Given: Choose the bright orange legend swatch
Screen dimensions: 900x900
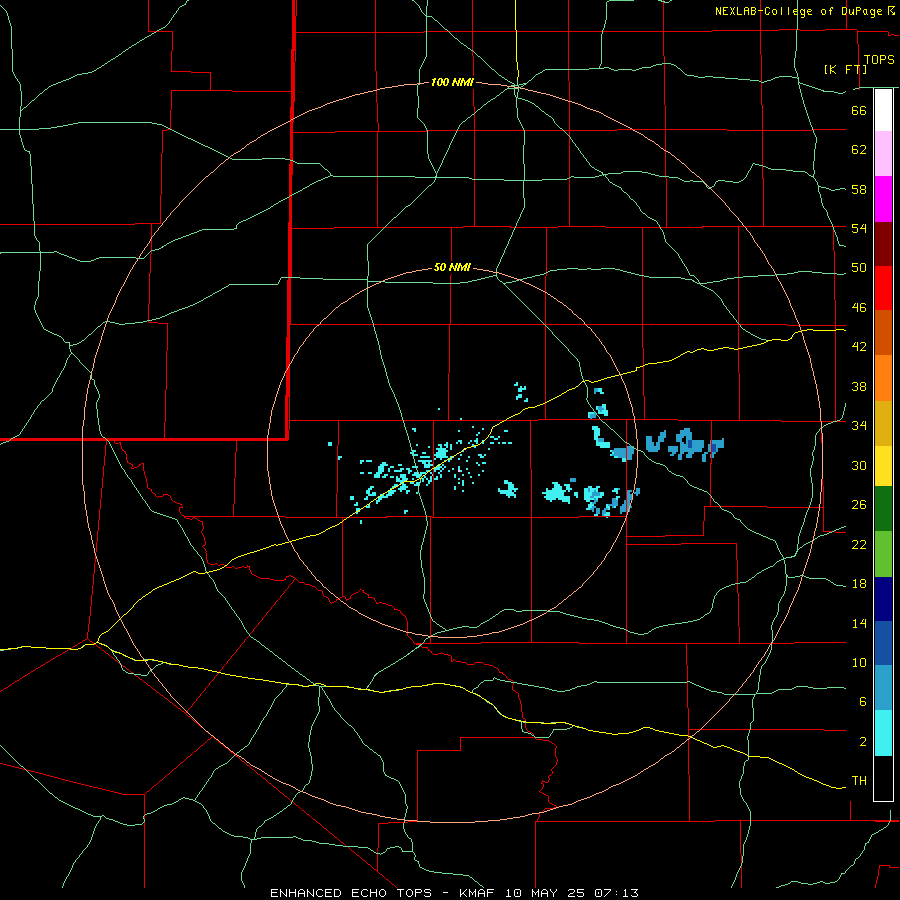Looking at the screenshot, I should (883, 378).
